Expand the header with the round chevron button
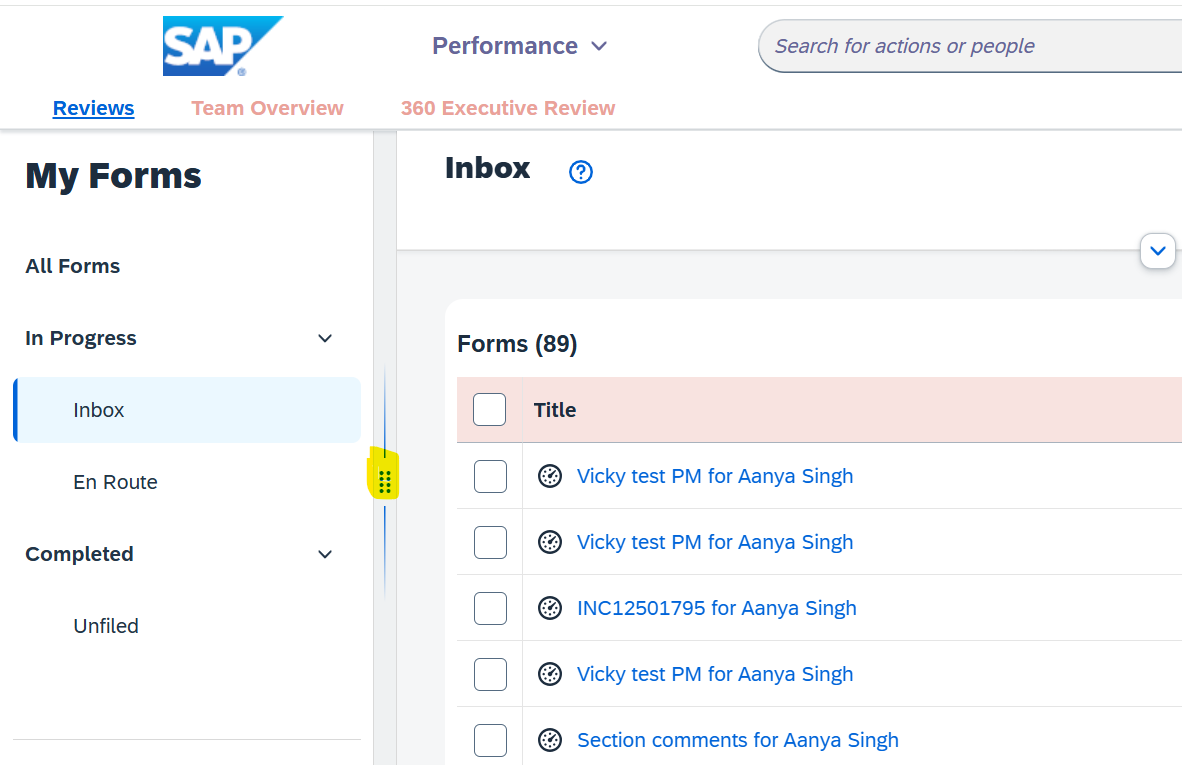Image resolution: width=1182 pixels, height=765 pixels. (x=1158, y=251)
